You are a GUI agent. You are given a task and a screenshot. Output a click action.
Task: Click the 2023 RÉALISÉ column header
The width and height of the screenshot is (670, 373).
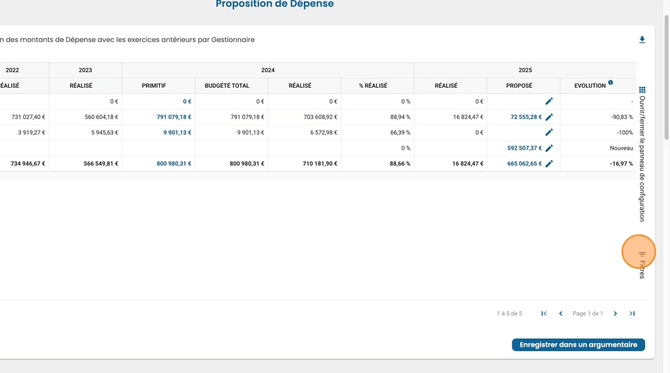click(x=81, y=86)
